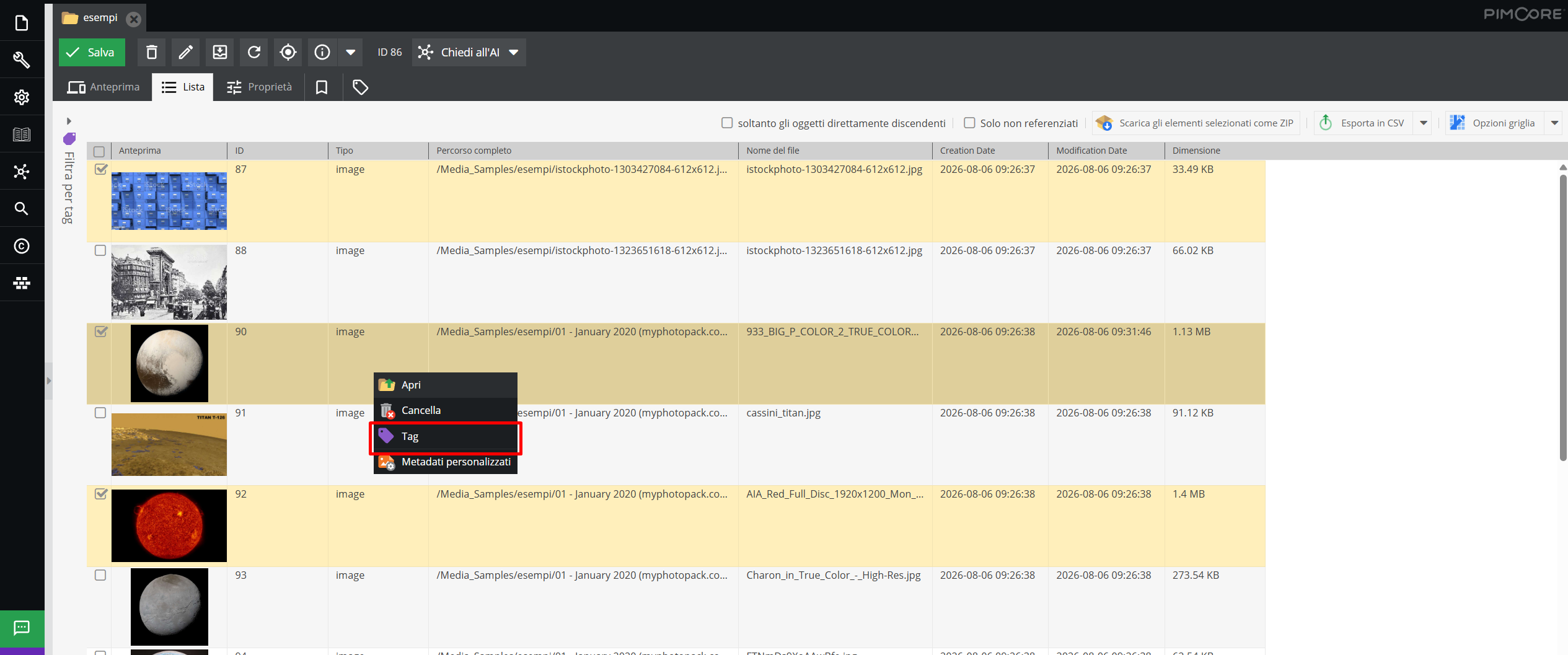1568x655 pixels.
Task: Switch to the Lista tab
Action: point(183,87)
